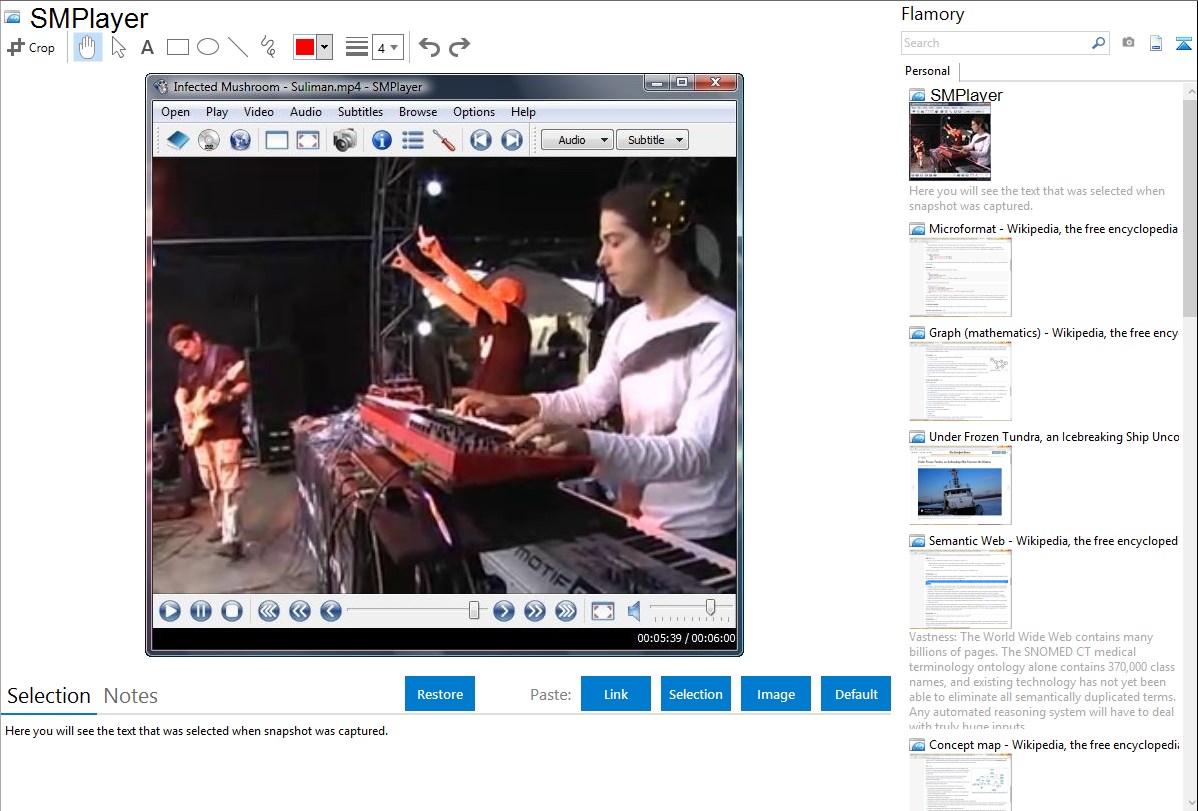1198x811 pixels.
Task: Switch to the Selection tab
Action: 49,696
